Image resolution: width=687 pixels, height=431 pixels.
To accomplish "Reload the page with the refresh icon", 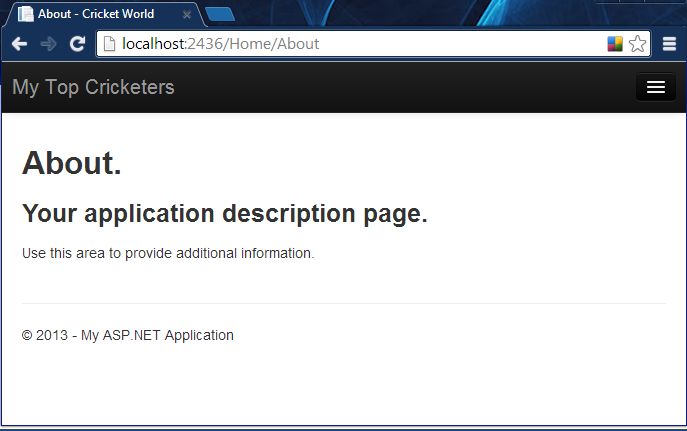I will tap(78, 43).
